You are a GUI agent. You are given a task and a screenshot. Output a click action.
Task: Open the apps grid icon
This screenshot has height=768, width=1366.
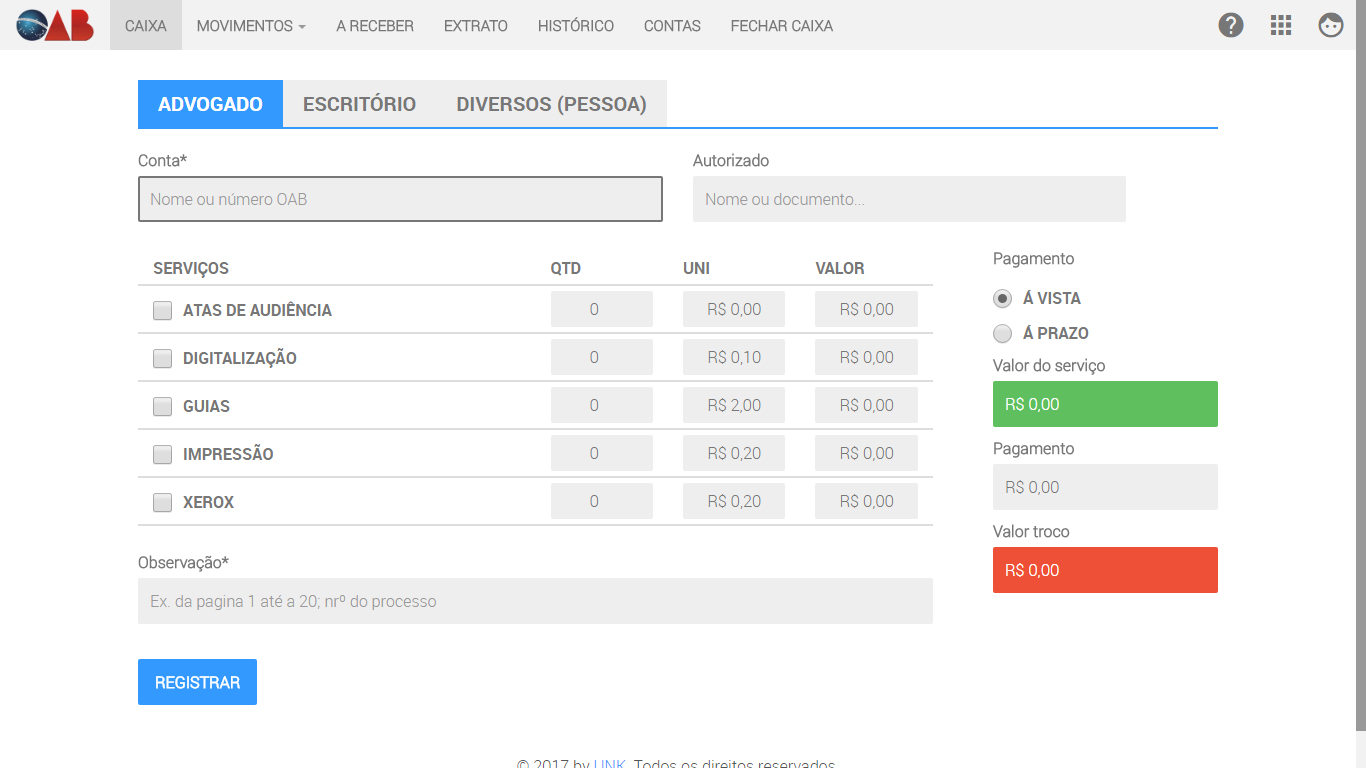[1281, 25]
